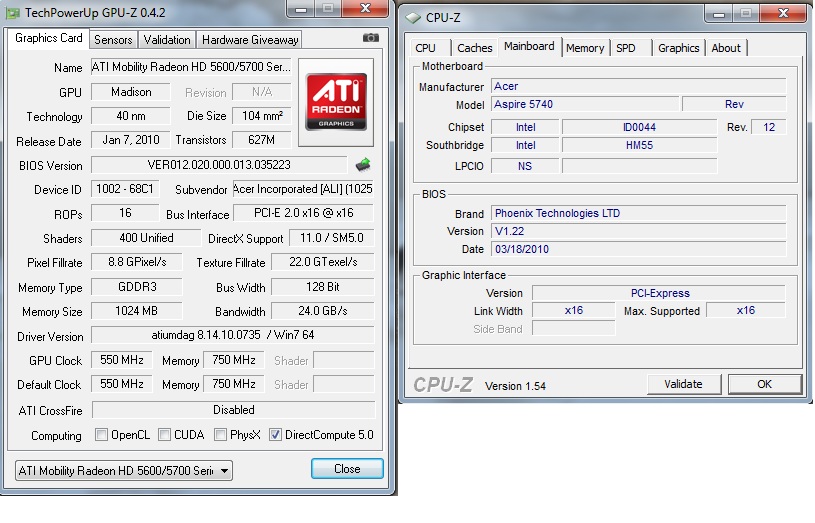Screen dimensions: 815x523
Task: Click the Subvendor Acer Incorporated field
Action: 303,189
